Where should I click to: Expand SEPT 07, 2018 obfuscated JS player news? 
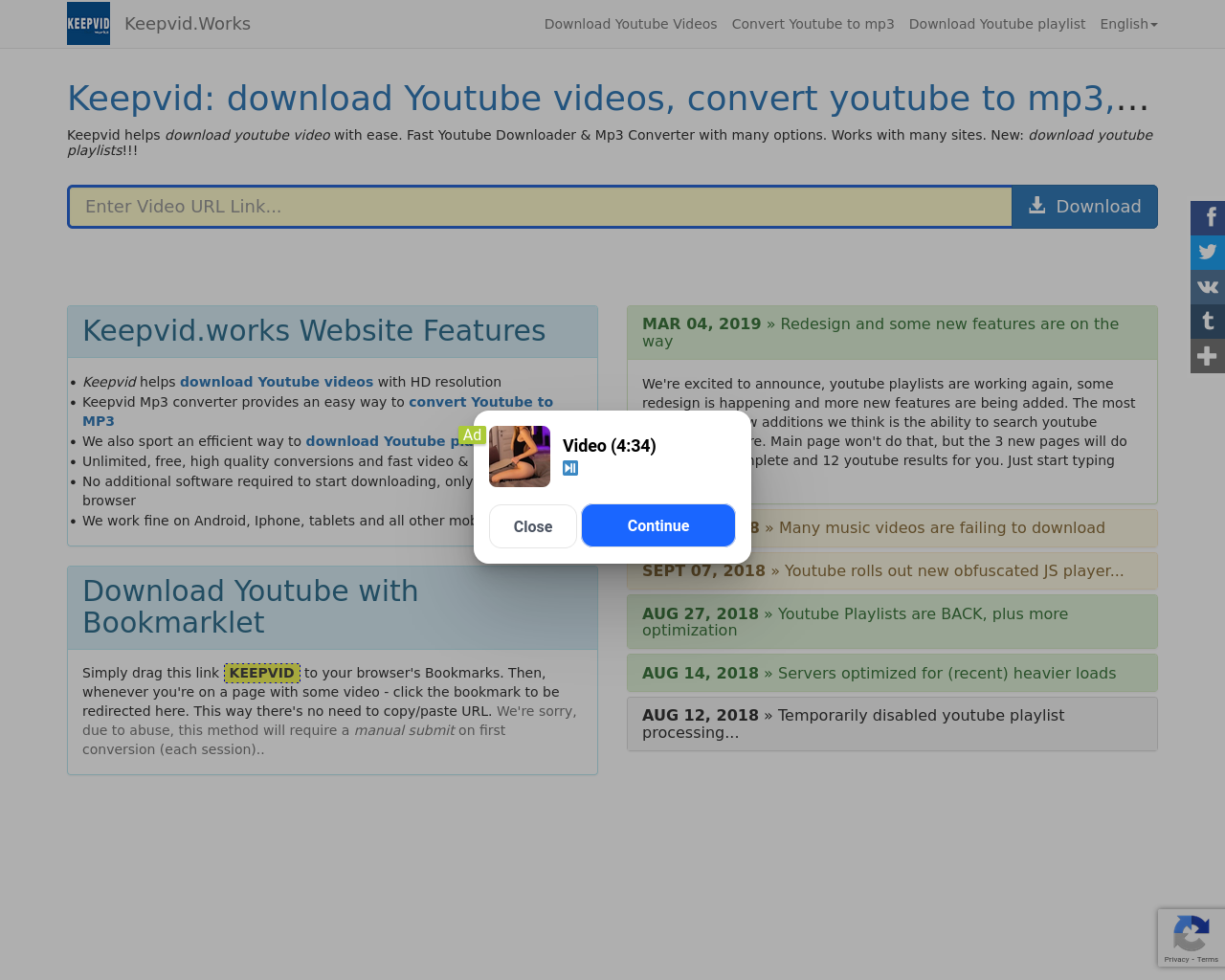pyautogui.click(x=892, y=571)
